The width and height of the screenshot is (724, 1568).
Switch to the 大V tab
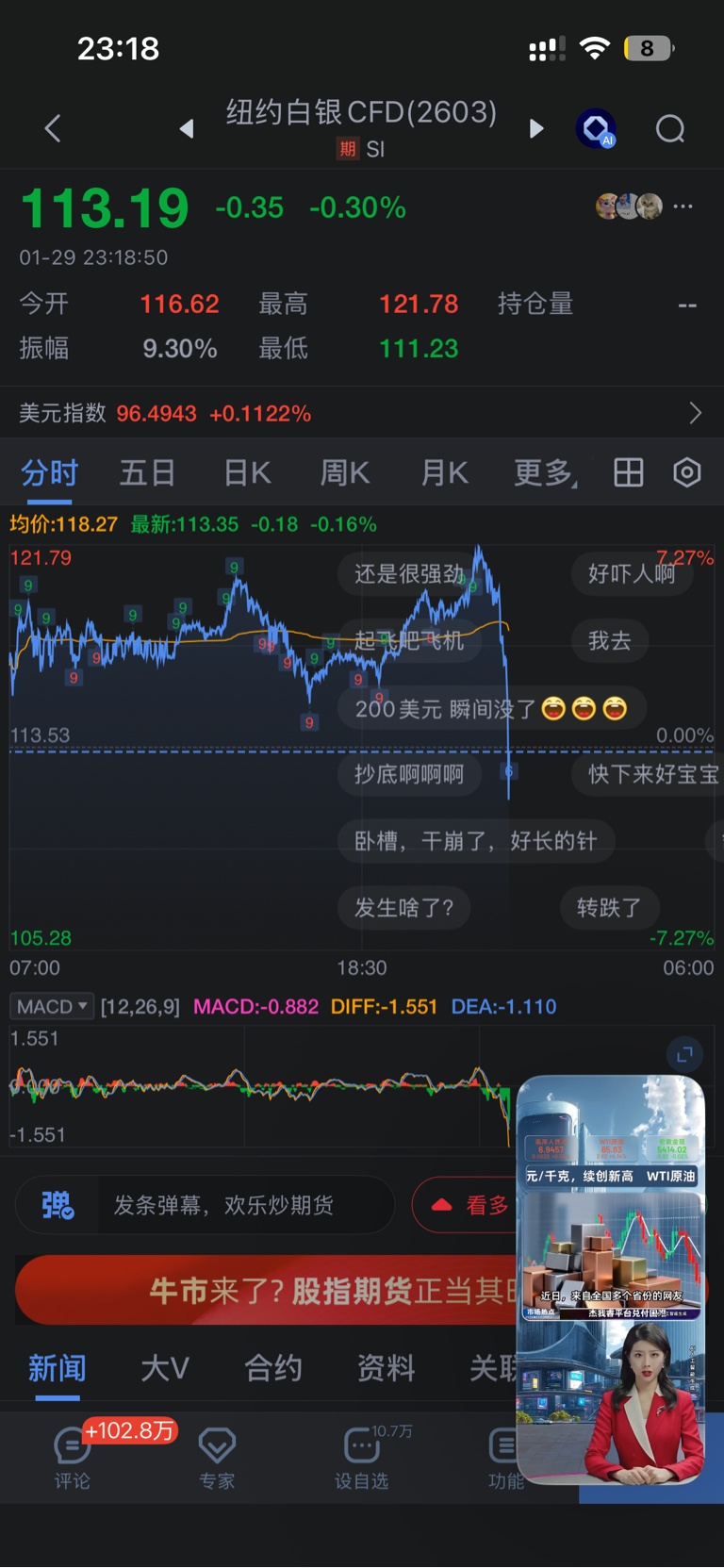[x=165, y=1368]
